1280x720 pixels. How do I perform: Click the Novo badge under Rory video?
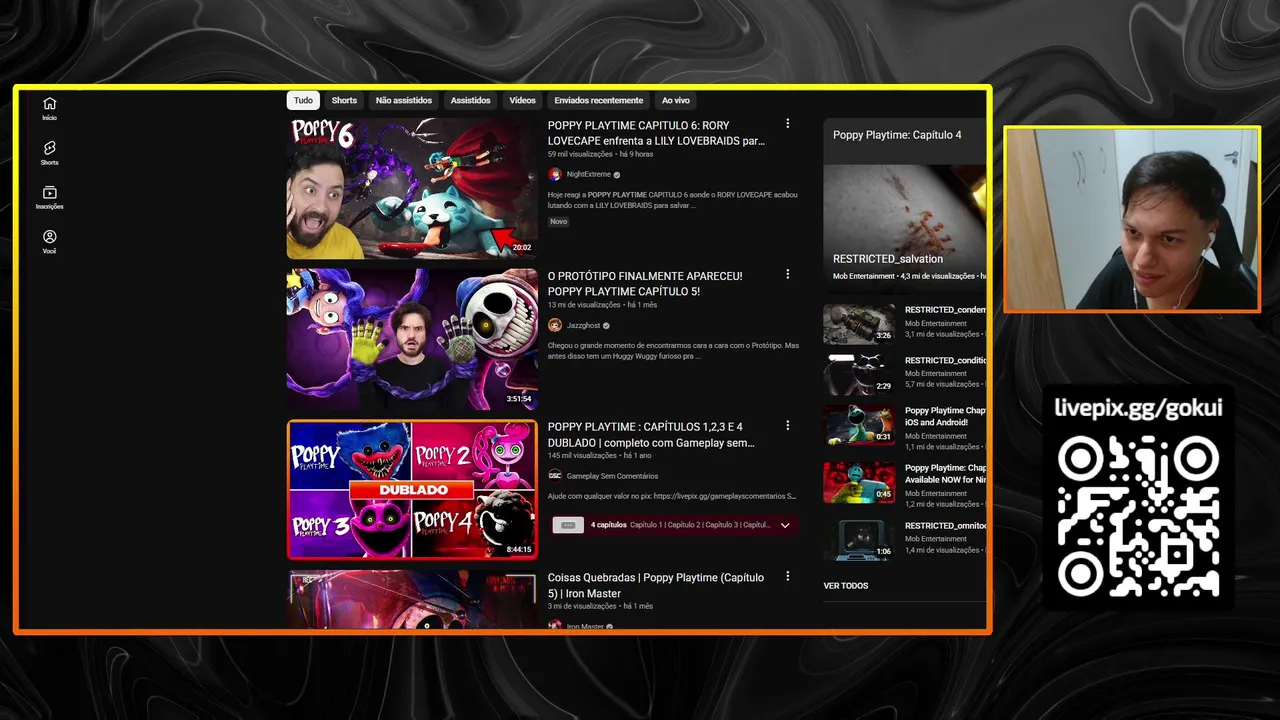click(x=559, y=222)
